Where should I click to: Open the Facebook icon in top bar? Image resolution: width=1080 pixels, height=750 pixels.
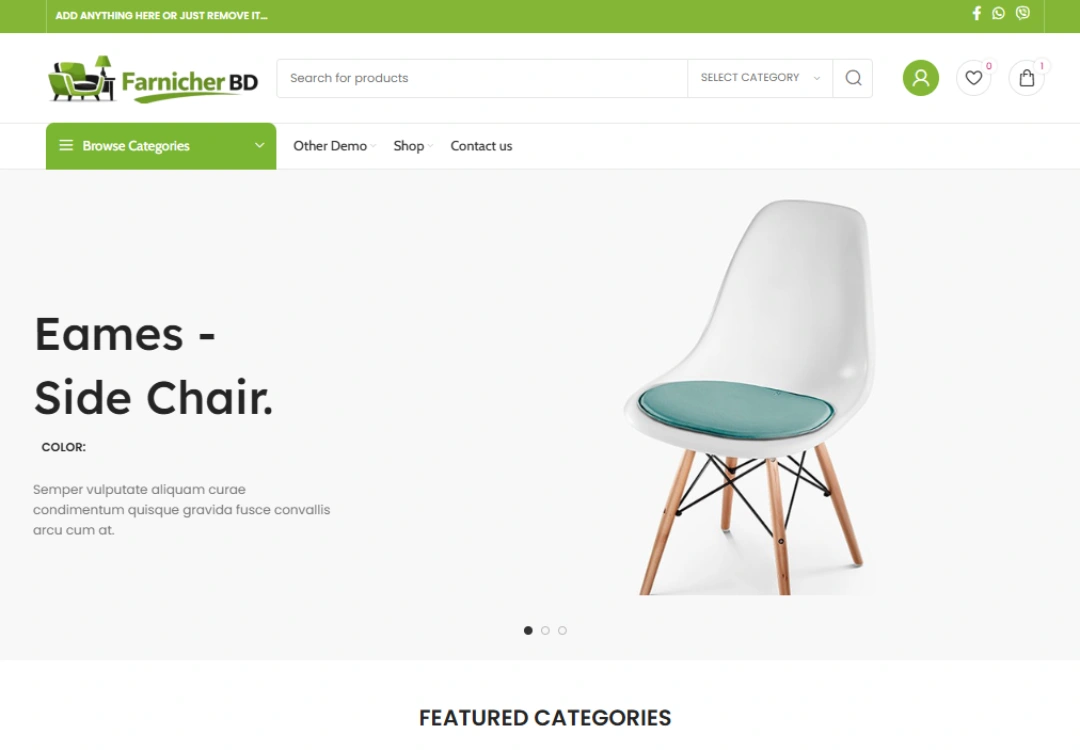coord(976,13)
